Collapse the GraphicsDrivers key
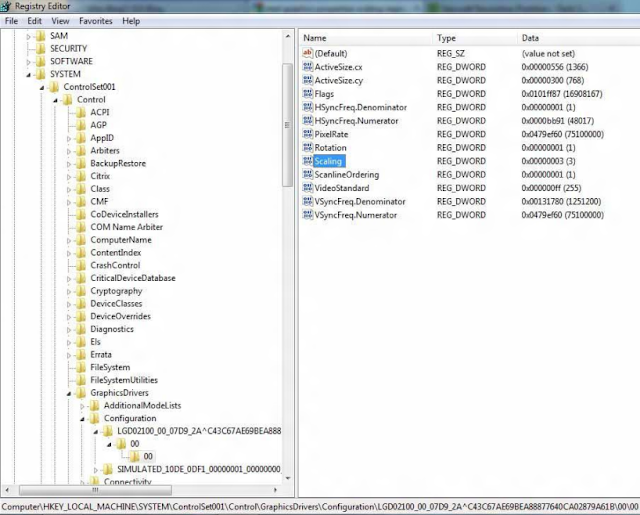640x515 pixels. coord(69,394)
